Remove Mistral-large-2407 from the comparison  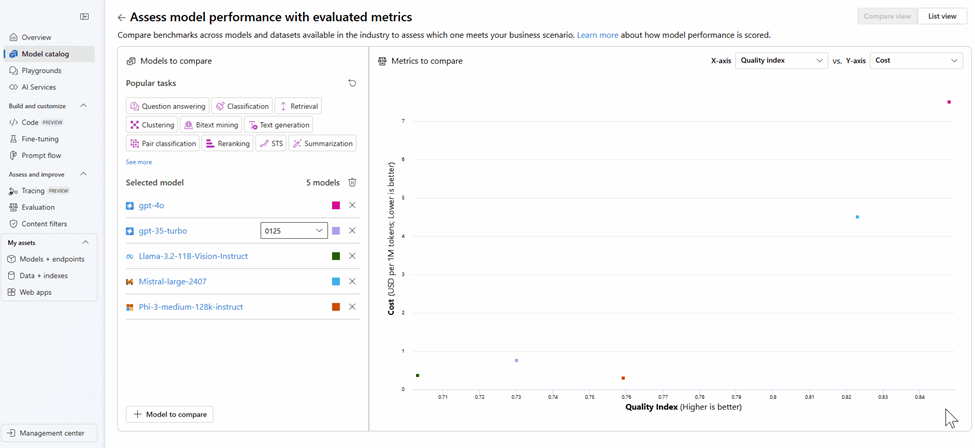pyautogui.click(x=352, y=281)
